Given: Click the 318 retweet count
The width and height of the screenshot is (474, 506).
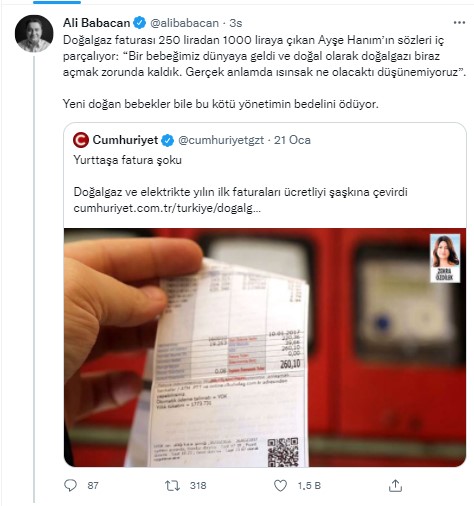Looking at the screenshot, I should coord(198,485).
